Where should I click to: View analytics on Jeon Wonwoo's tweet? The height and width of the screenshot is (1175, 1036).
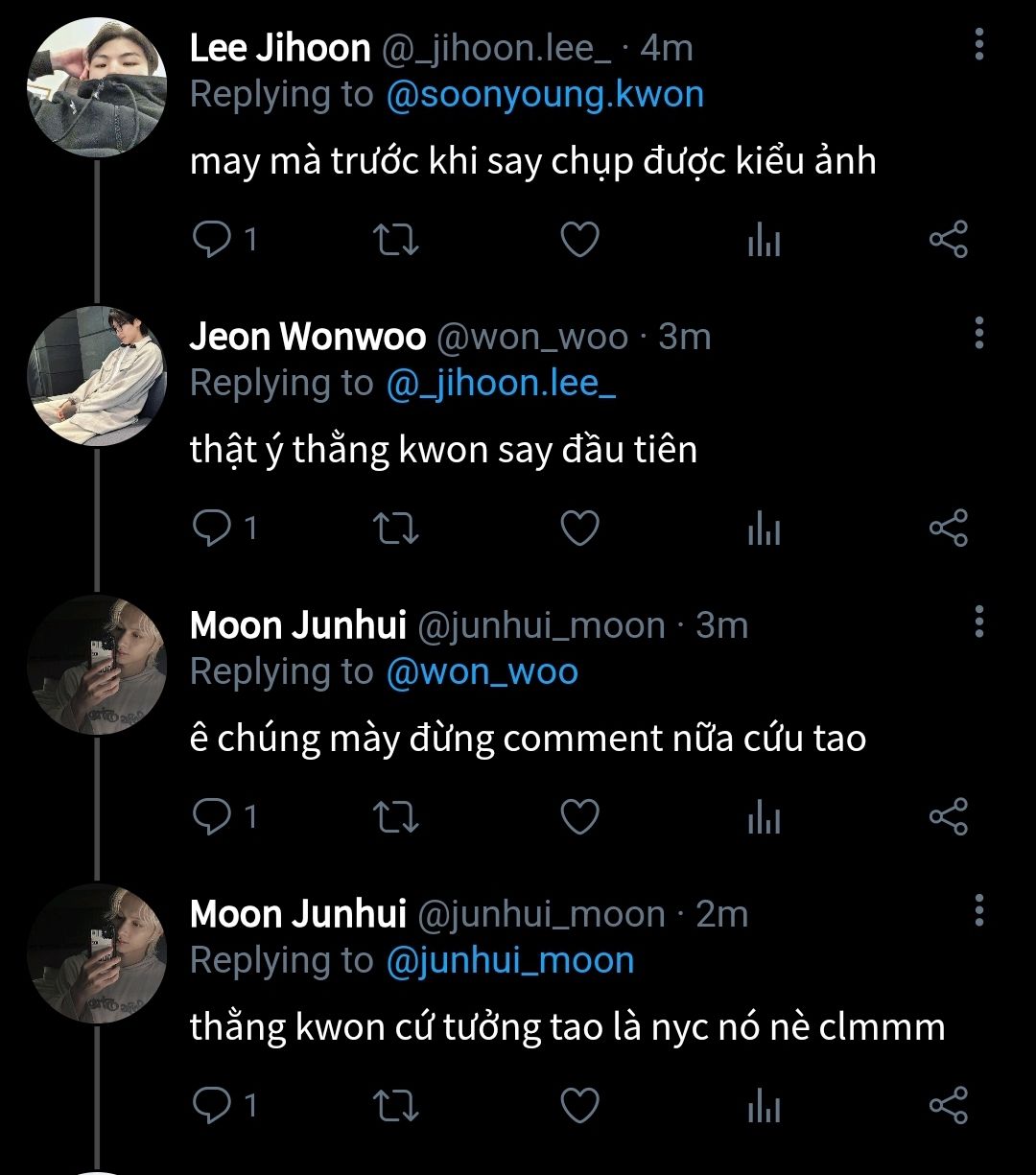(x=764, y=529)
